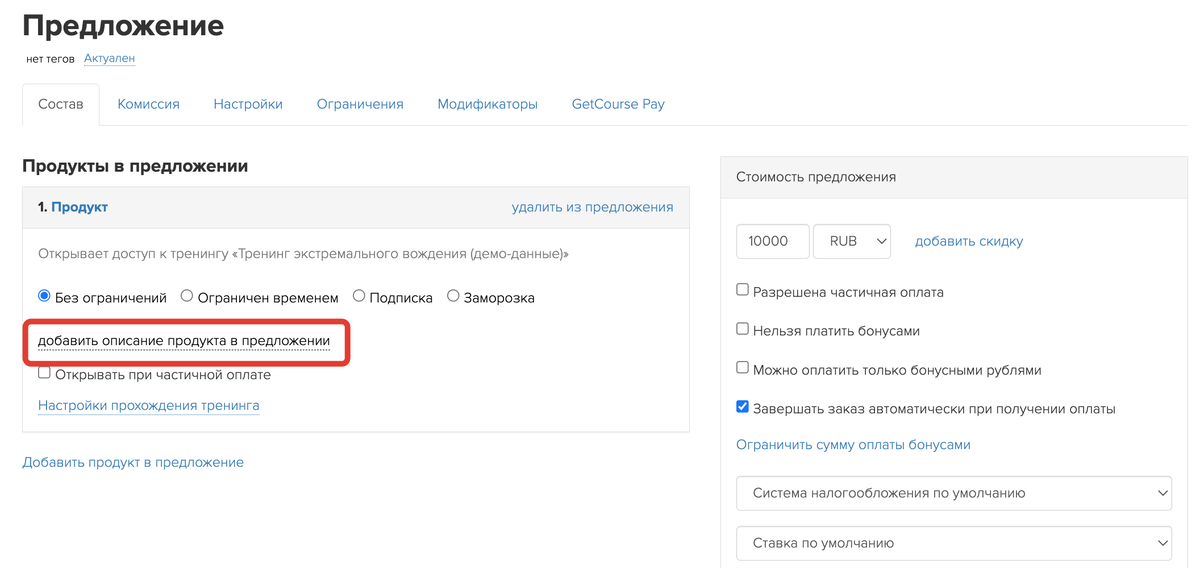
Task: Click добавить скидку link
Action: coord(969,241)
